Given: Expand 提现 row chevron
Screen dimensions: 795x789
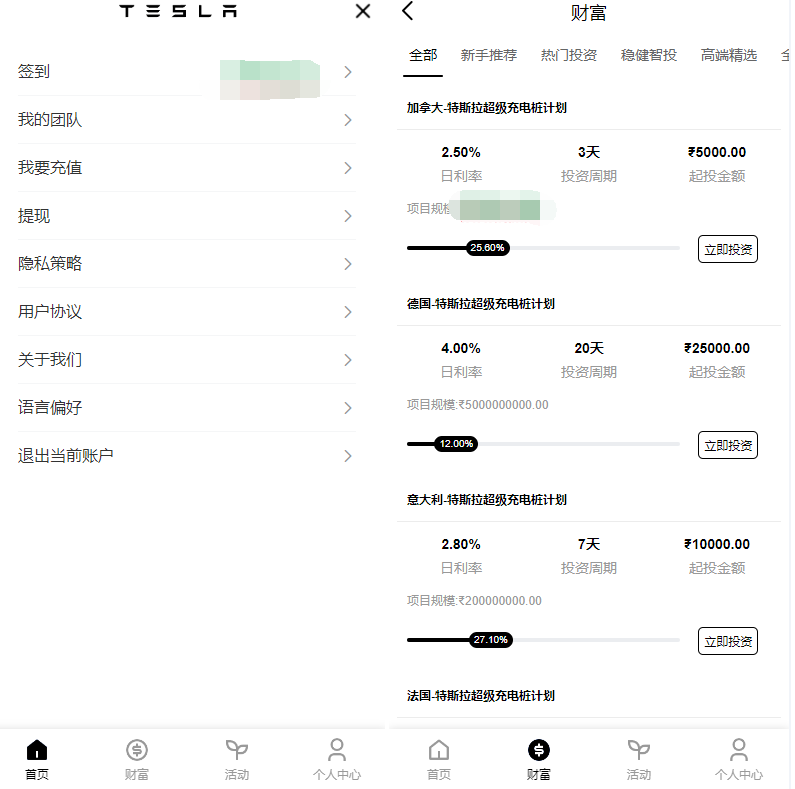Looking at the screenshot, I should (x=348, y=216).
